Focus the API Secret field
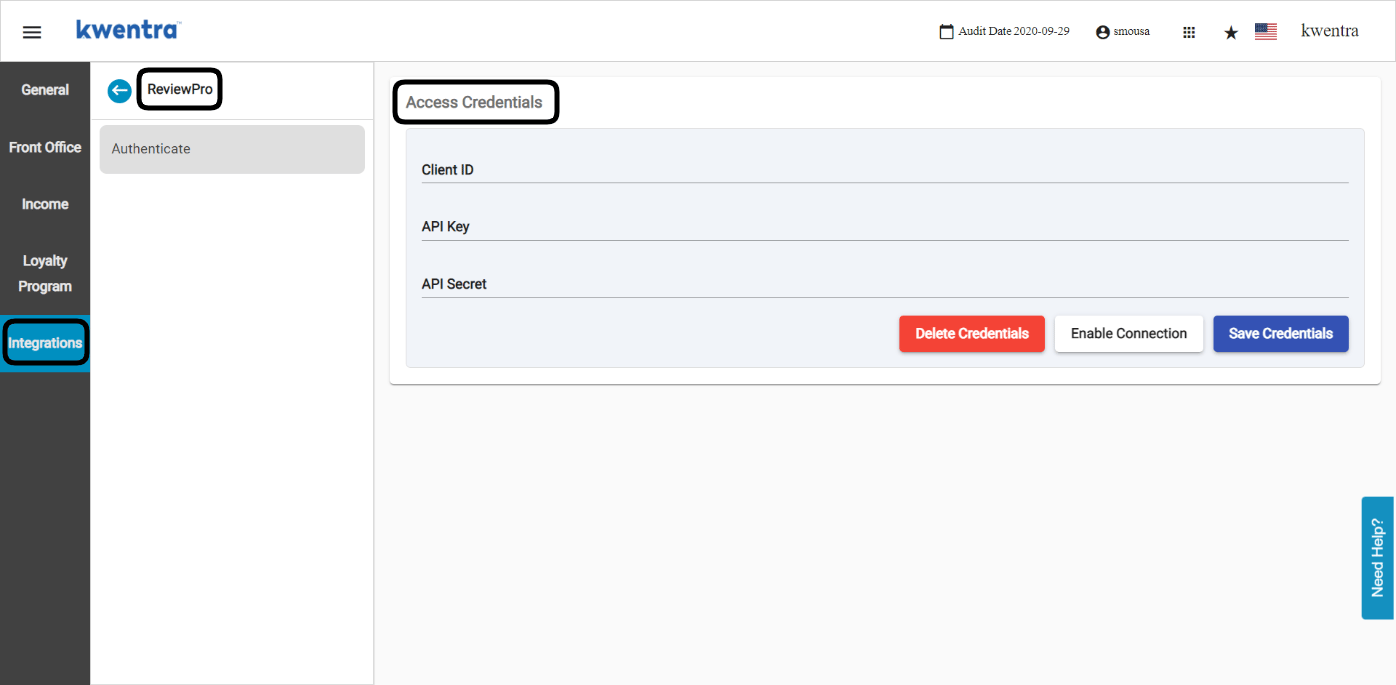Image resolution: width=1396 pixels, height=685 pixels. [x=885, y=284]
